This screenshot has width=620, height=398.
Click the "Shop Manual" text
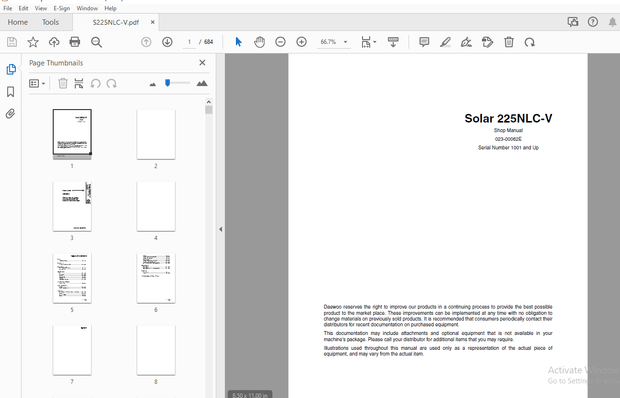508,130
